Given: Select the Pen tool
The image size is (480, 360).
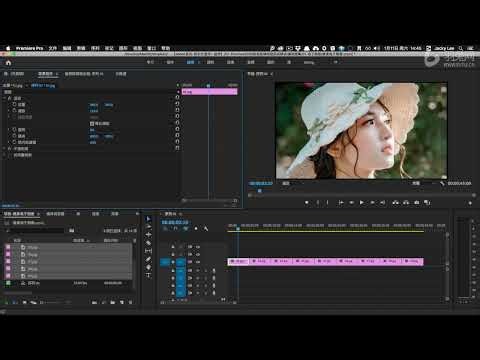Looking at the screenshot, I should point(149,259).
